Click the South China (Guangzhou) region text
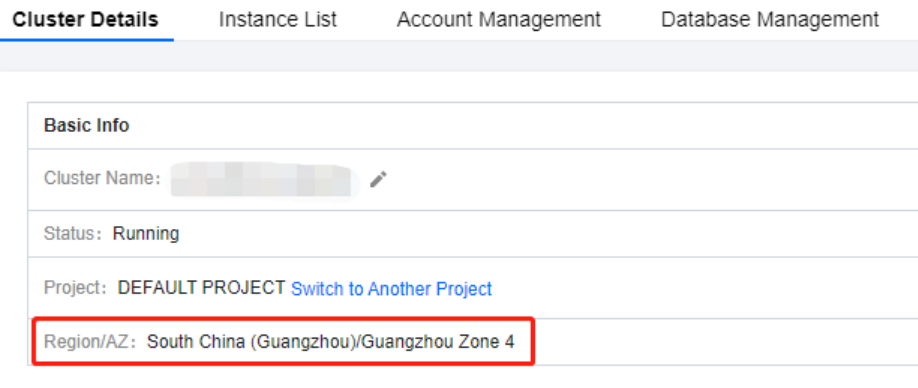 (251, 342)
